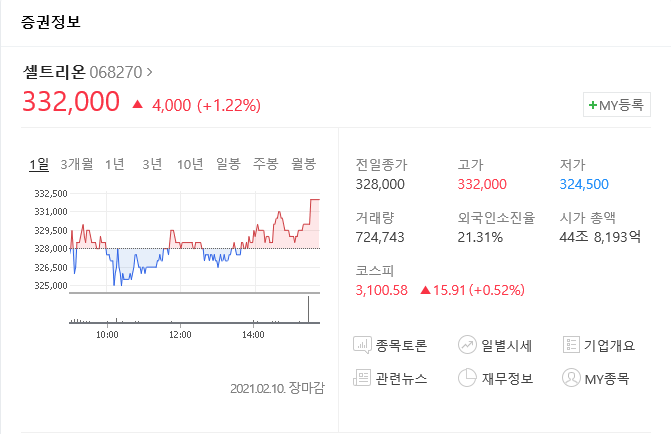Open the 종목토론 link
Screen dimensions: 671x434
[401, 345]
